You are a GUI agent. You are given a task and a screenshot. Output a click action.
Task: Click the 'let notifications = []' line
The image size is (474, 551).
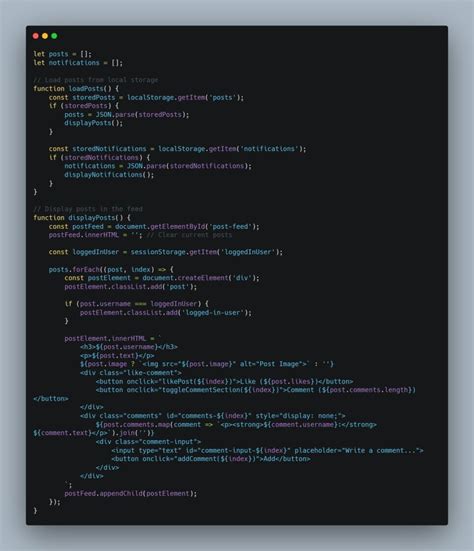pyautogui.click(x=78, y=63)
